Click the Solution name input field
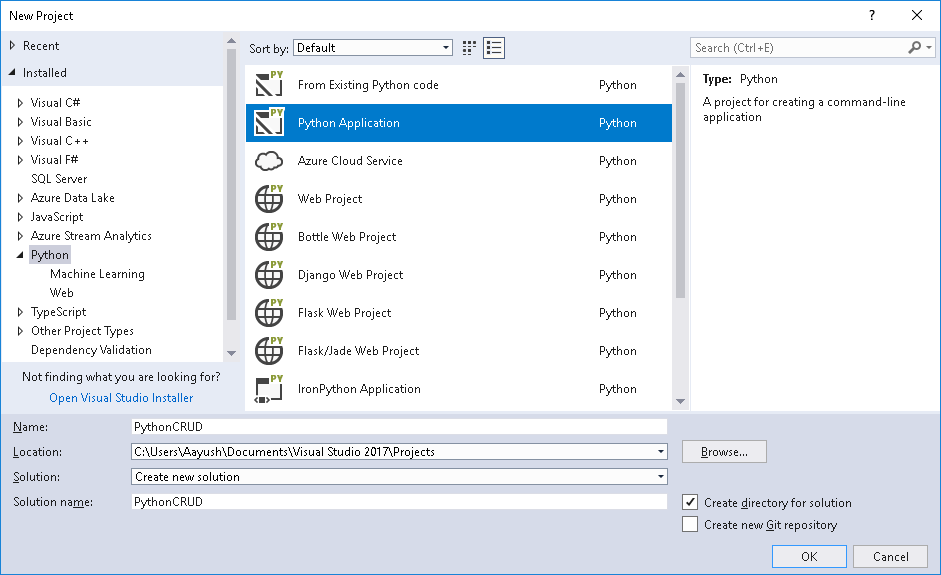This screenshot has width=941, height=575. pos(399,502)
